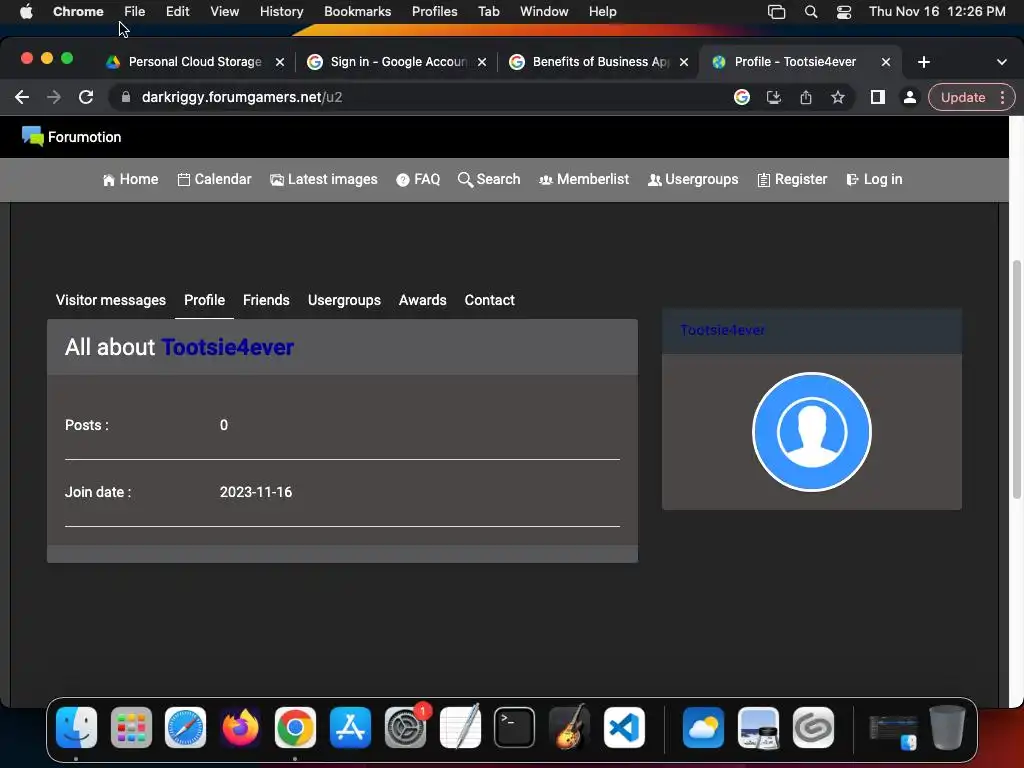
Task: Open Trash in the Dock
Action: tap(947, 727)
